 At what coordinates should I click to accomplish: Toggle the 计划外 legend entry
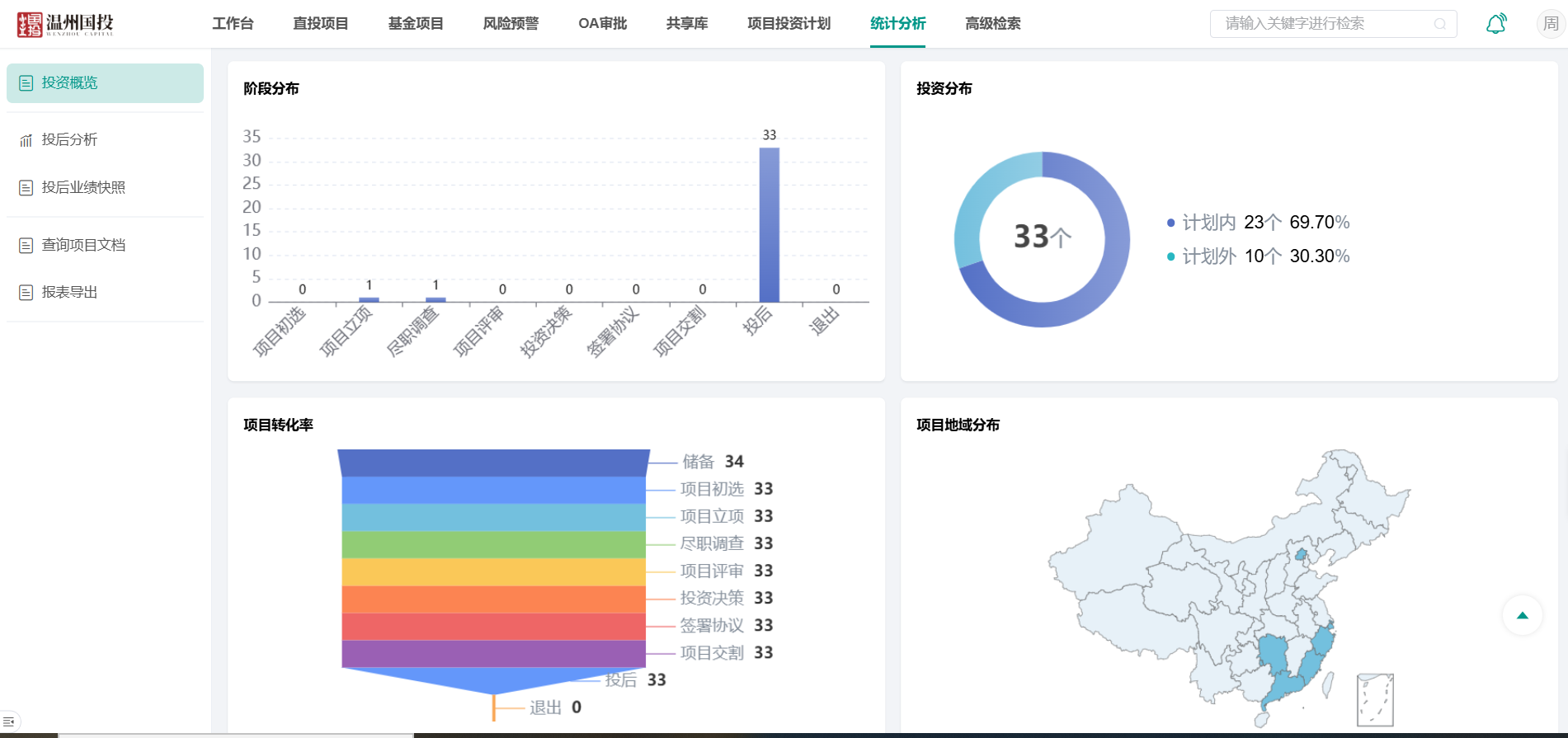(1208, 256)
